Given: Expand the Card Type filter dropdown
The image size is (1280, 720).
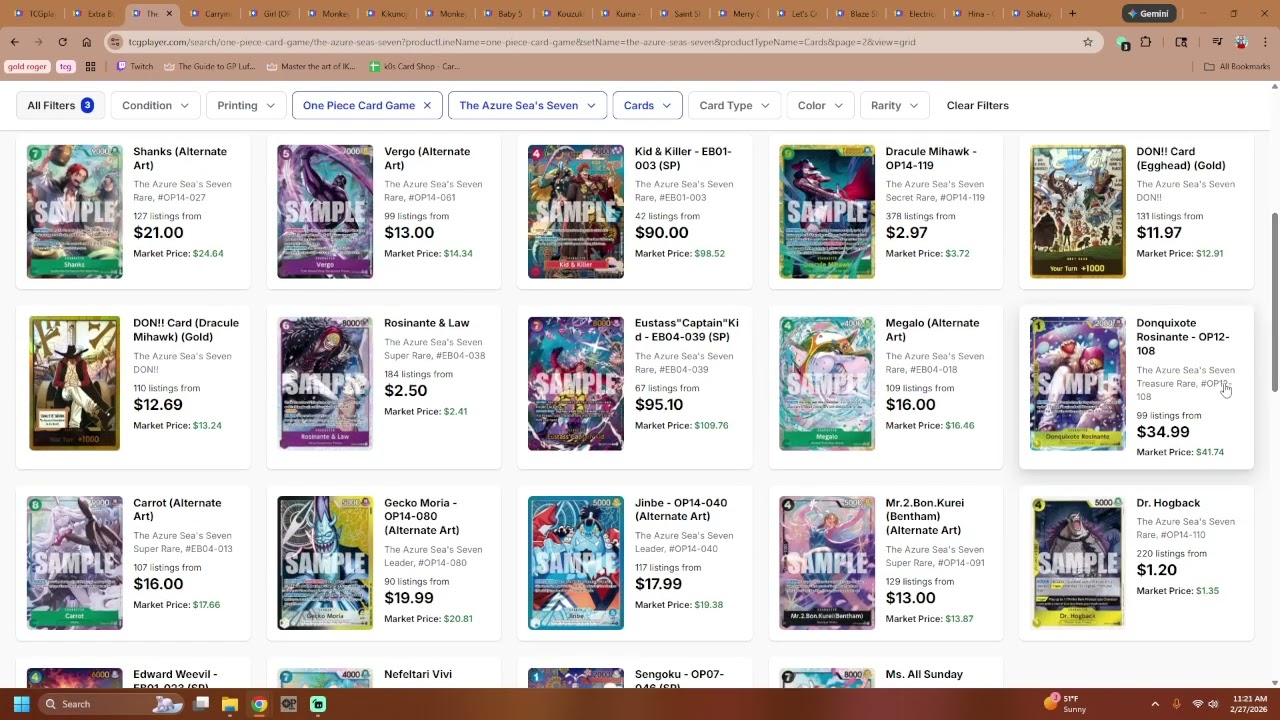Looking at the screenshot, I should 734,105.
